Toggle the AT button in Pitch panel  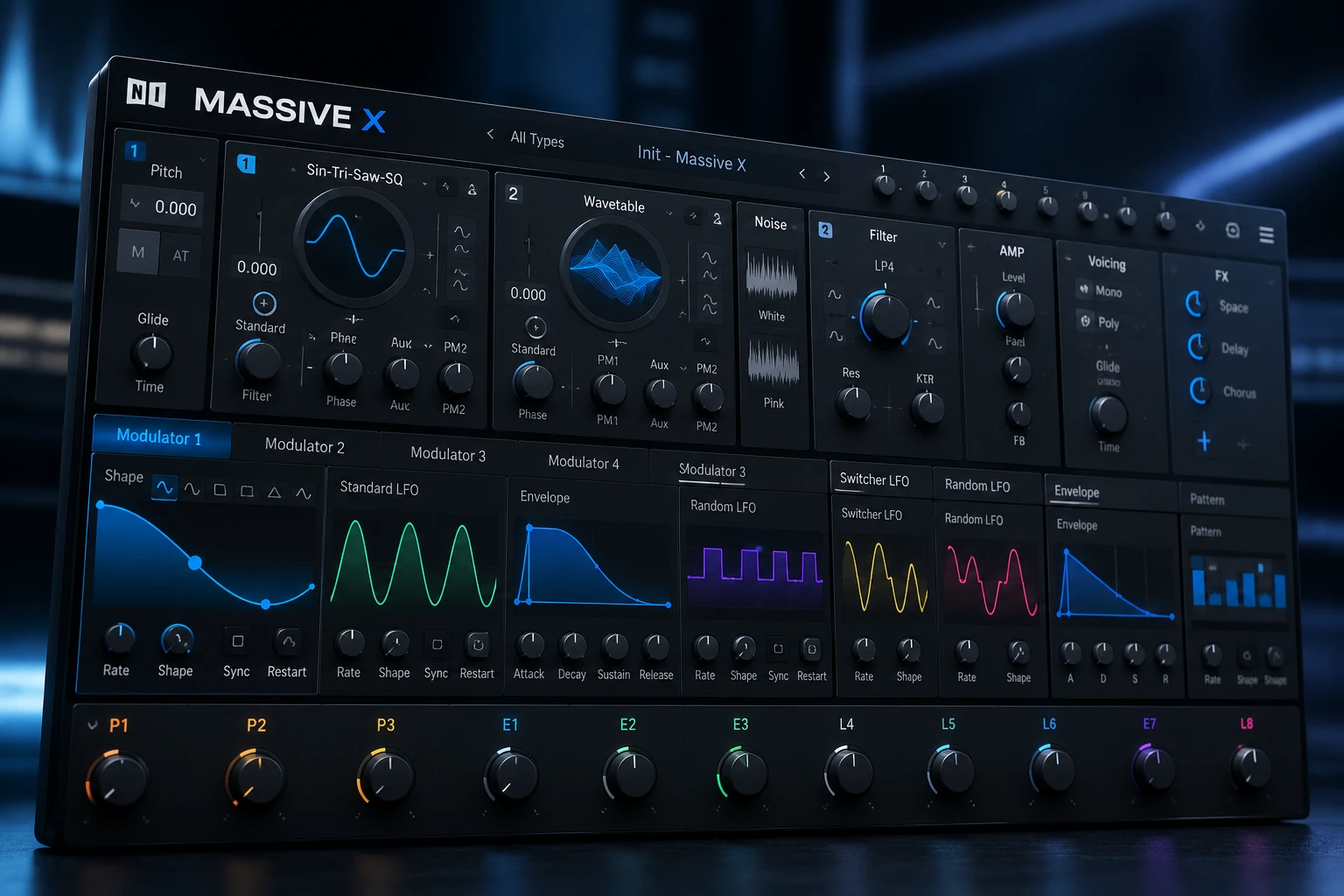[x=180, y=255]
